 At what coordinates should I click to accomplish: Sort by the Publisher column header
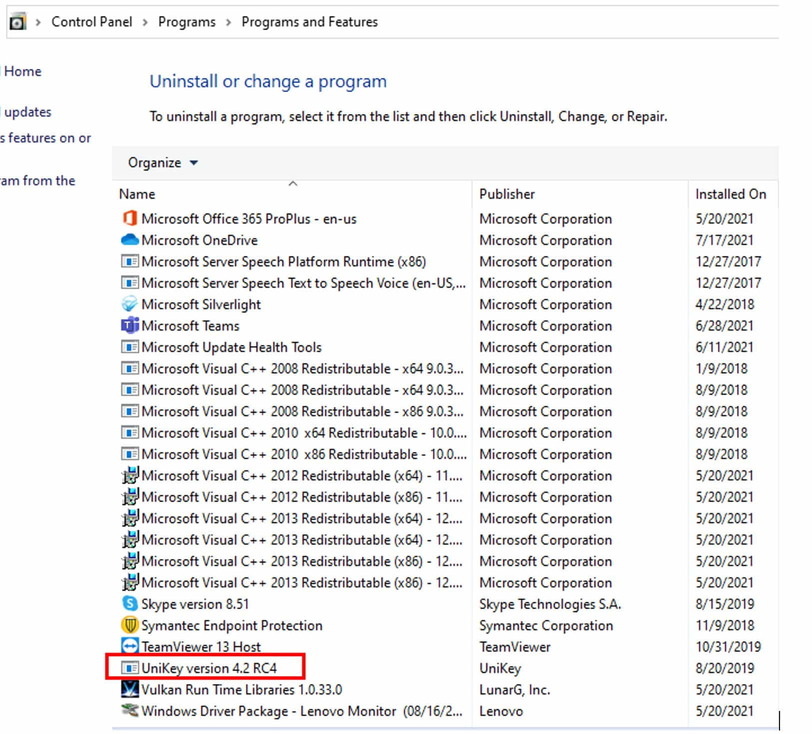point(507,194)
